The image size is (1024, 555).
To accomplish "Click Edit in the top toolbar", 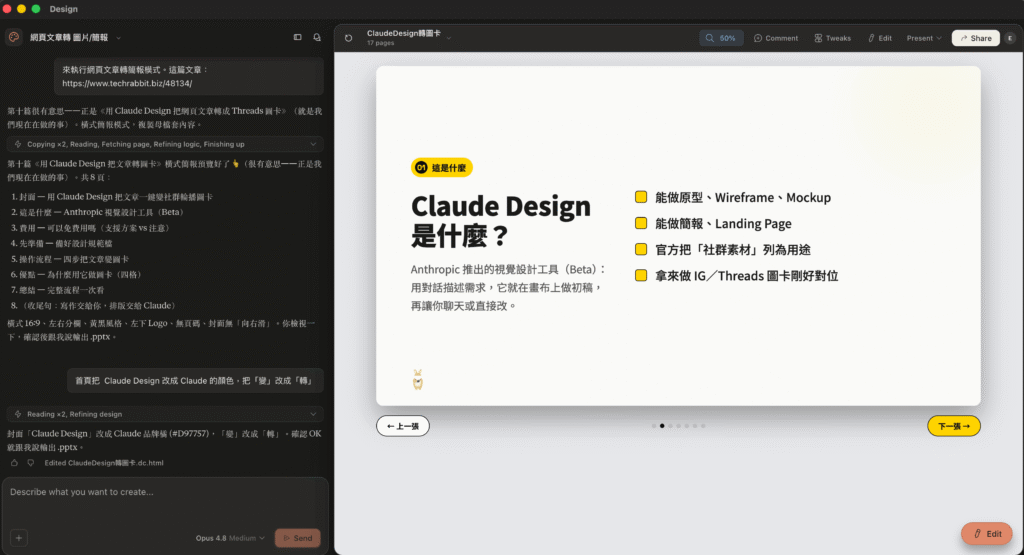I will click(x=880, y=38).
